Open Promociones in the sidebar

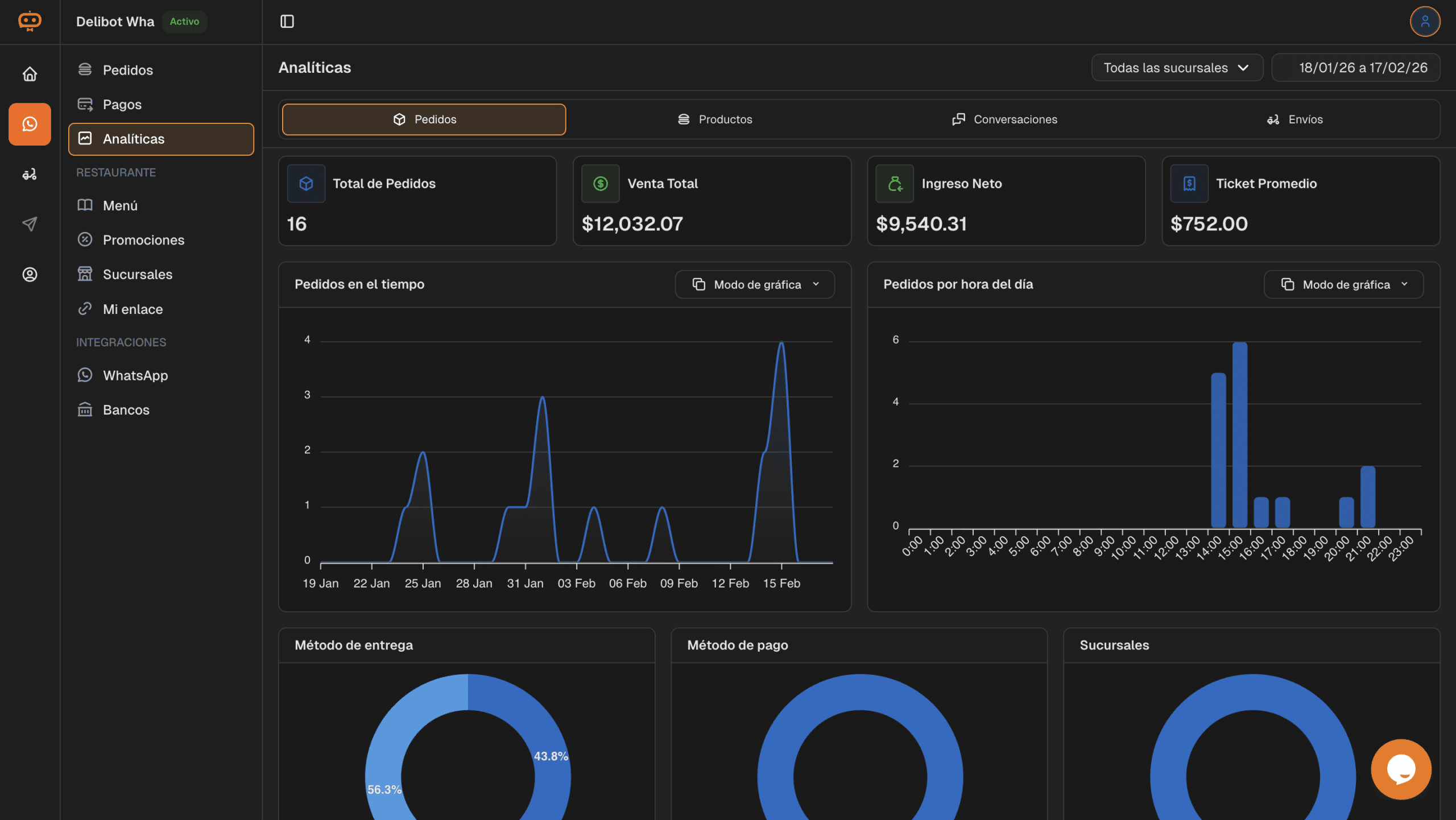coord(143,240)
